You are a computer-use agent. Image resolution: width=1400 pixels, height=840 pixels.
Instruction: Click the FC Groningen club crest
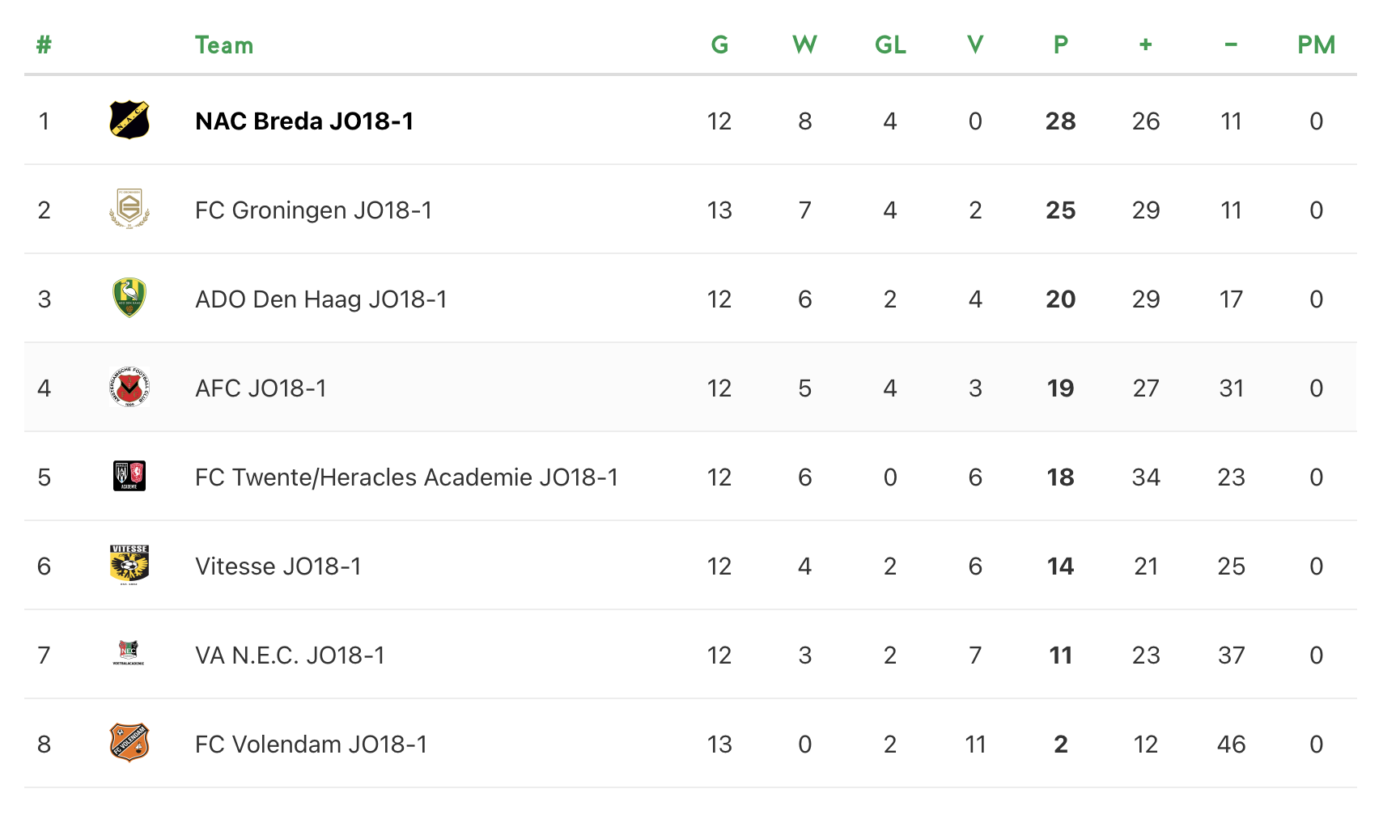129,210
